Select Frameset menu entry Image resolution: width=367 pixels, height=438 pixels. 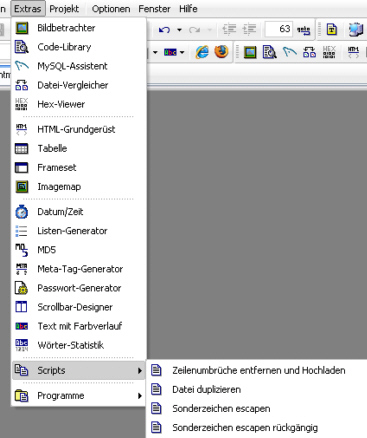[x=79, y=167]
